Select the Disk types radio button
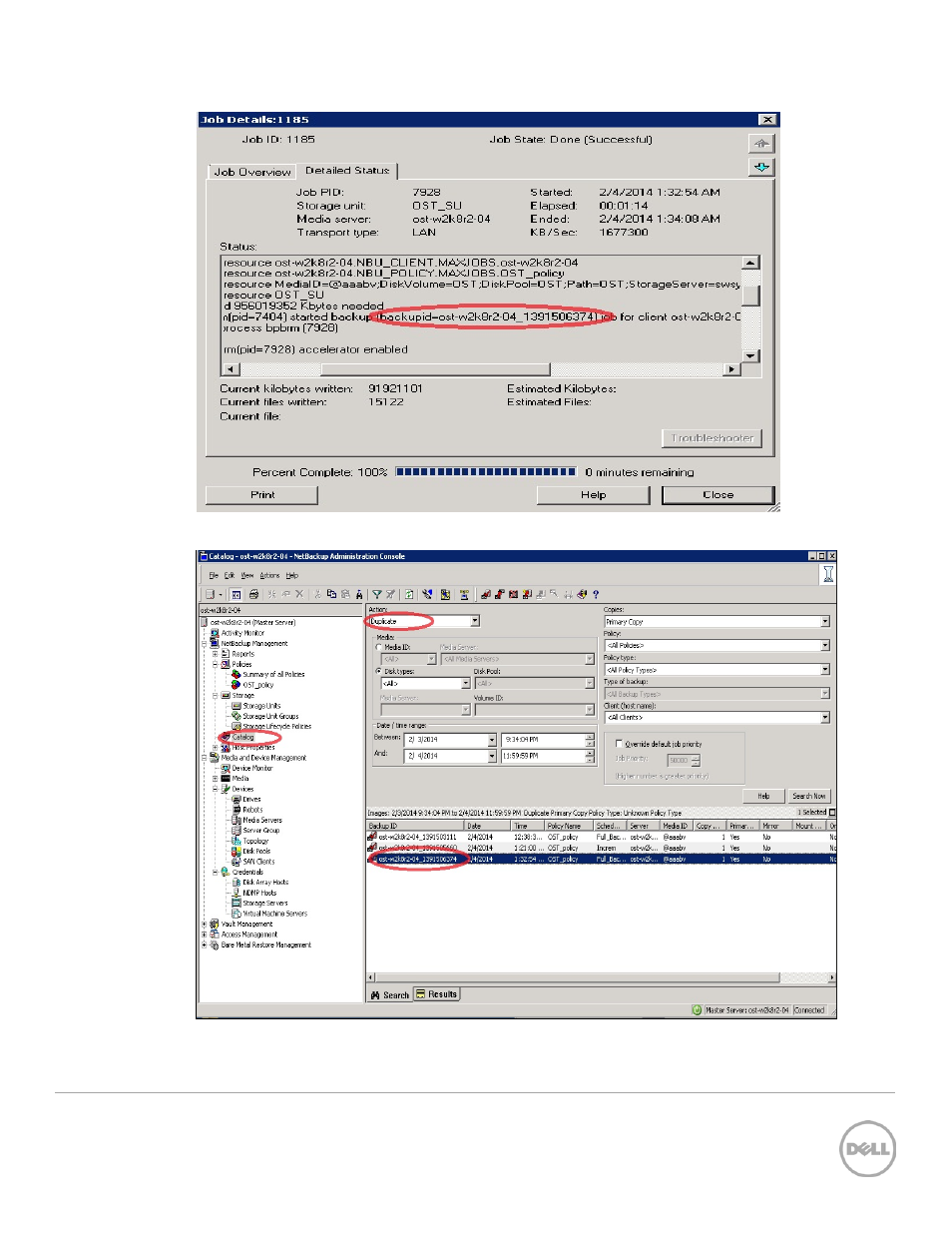The height and width of the screenshot is (1233, 952). [x=378, y=671]
